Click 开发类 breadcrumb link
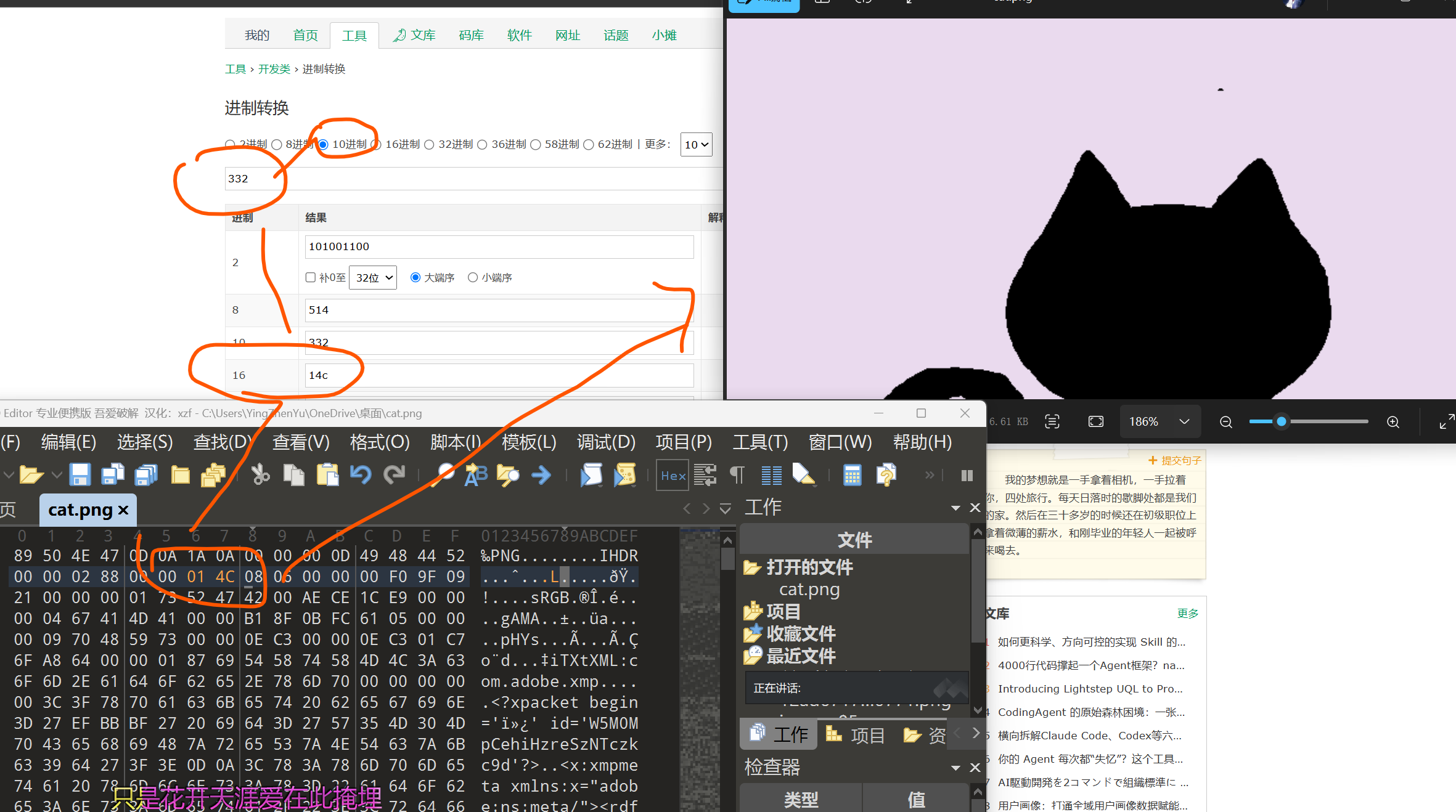This screenshot has height=812, width=1456. [x=274, y=69]
